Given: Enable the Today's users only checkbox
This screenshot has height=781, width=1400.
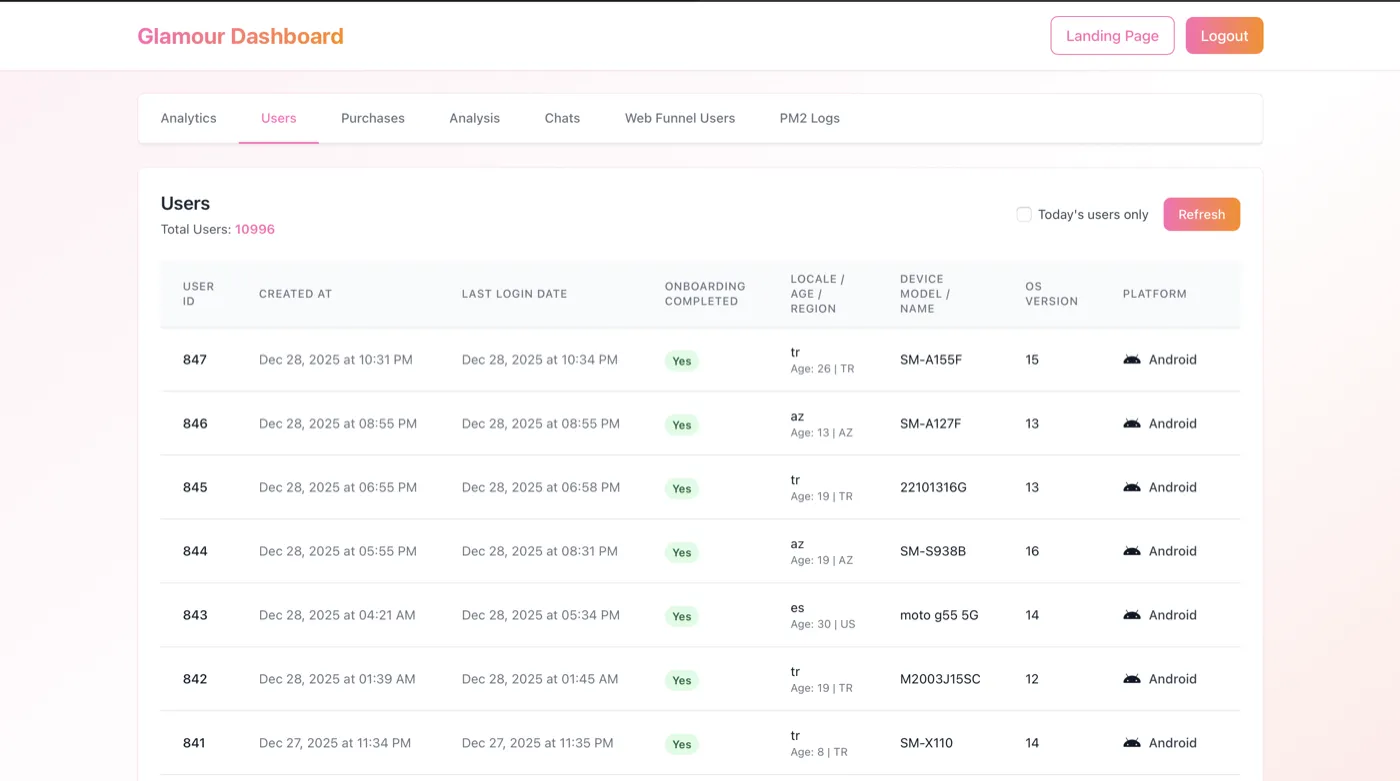Looking at the screenshot, I should 1024,214.
